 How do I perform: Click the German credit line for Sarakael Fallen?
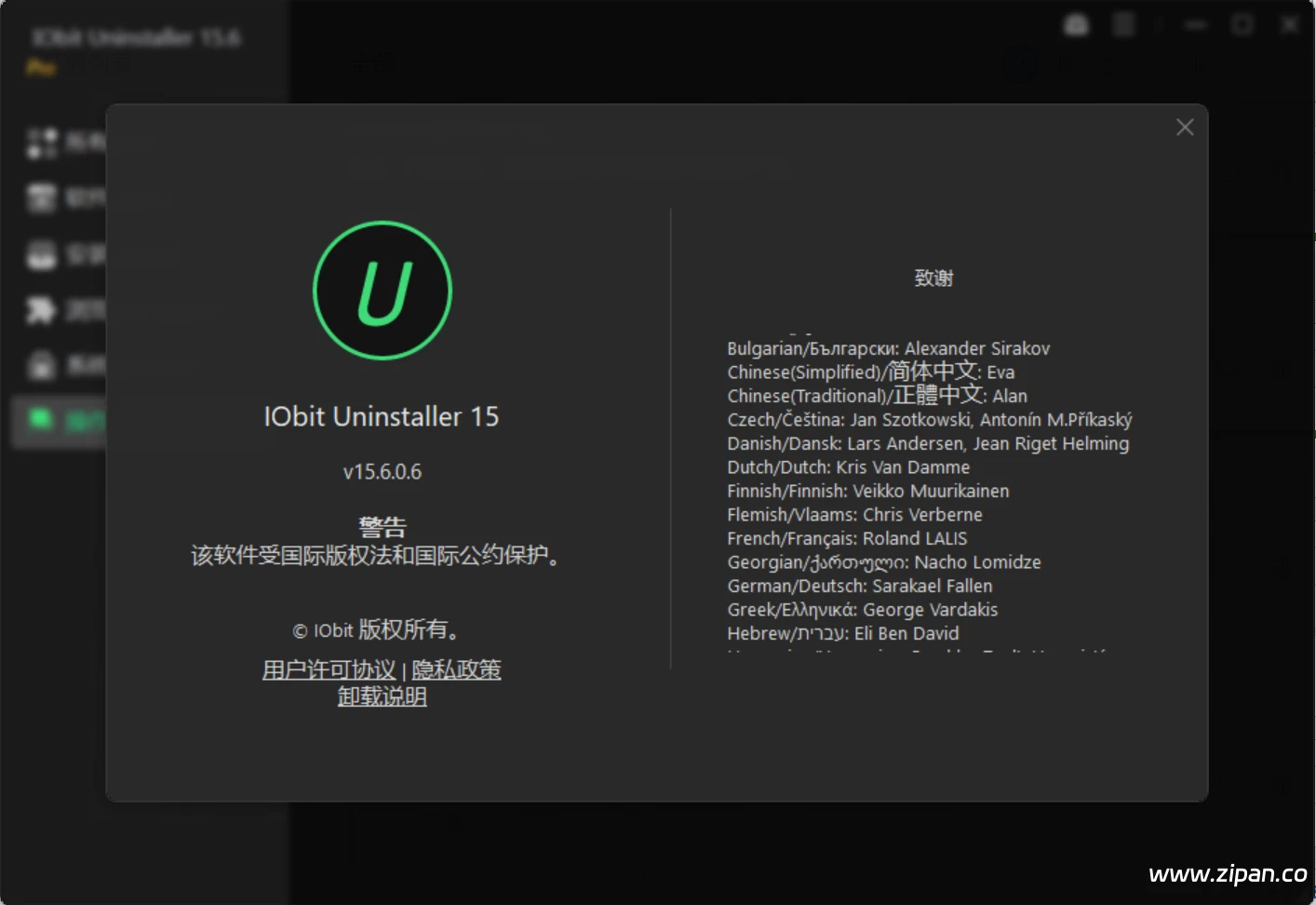click(x=859, y=586)
